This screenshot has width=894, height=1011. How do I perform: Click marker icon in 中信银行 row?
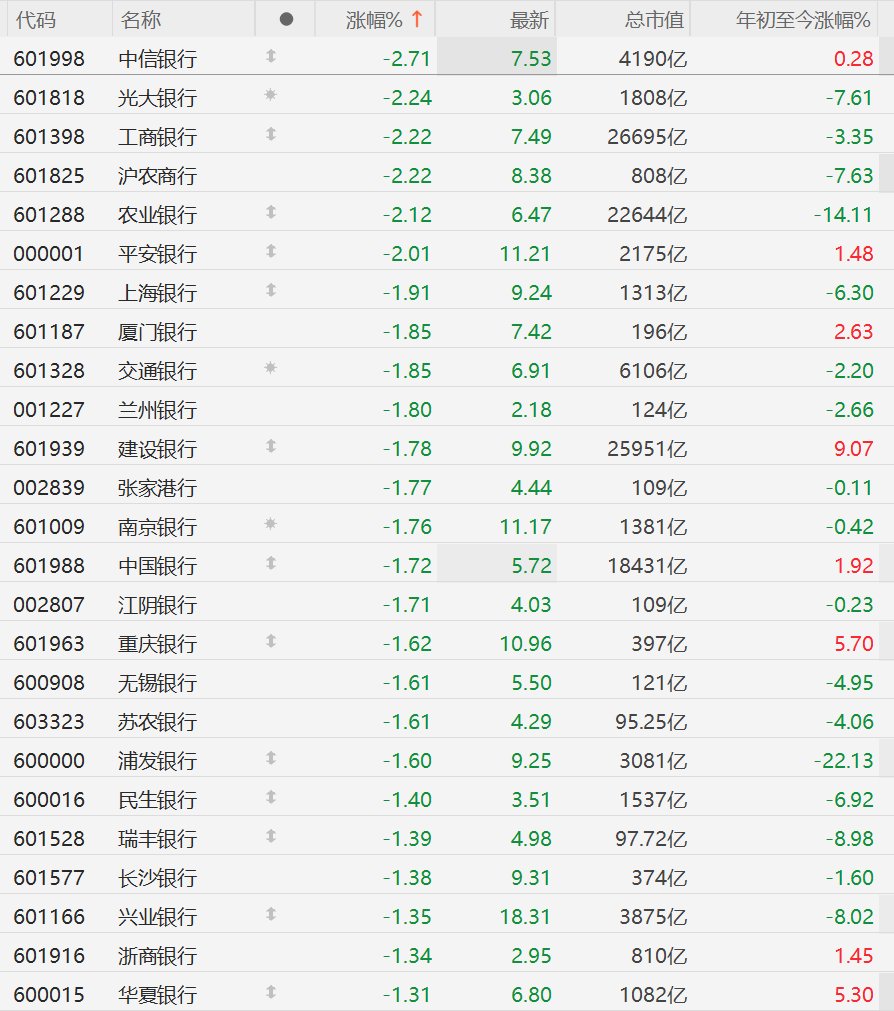(x=271, y=57)
